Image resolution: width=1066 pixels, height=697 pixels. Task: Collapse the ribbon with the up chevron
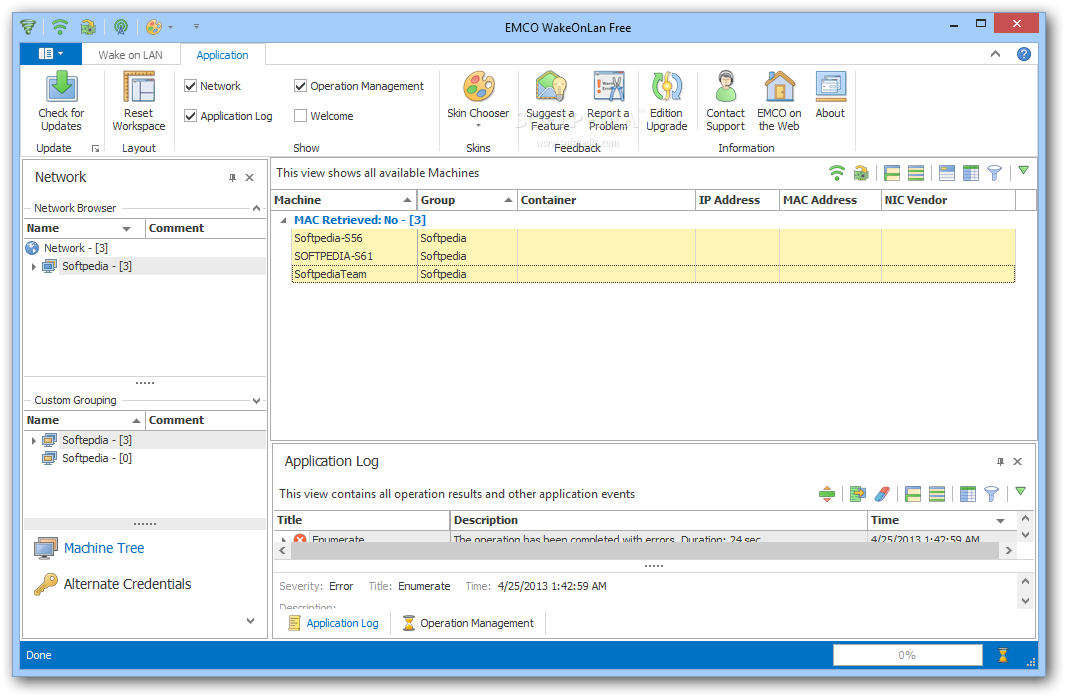tap(995, 54)
